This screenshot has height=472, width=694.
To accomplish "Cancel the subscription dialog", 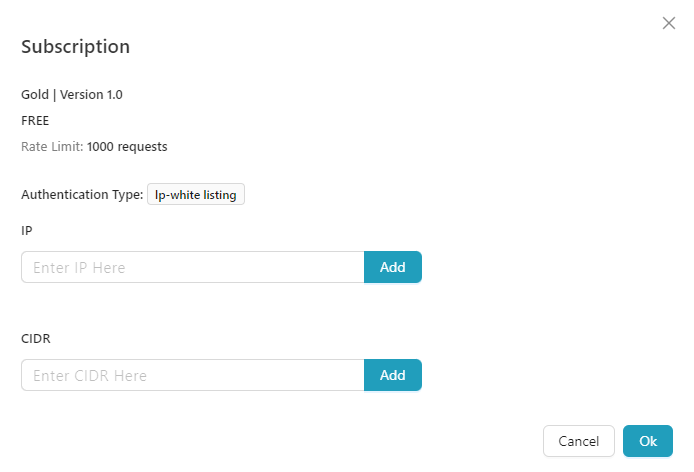I will [x=578, y=441].
